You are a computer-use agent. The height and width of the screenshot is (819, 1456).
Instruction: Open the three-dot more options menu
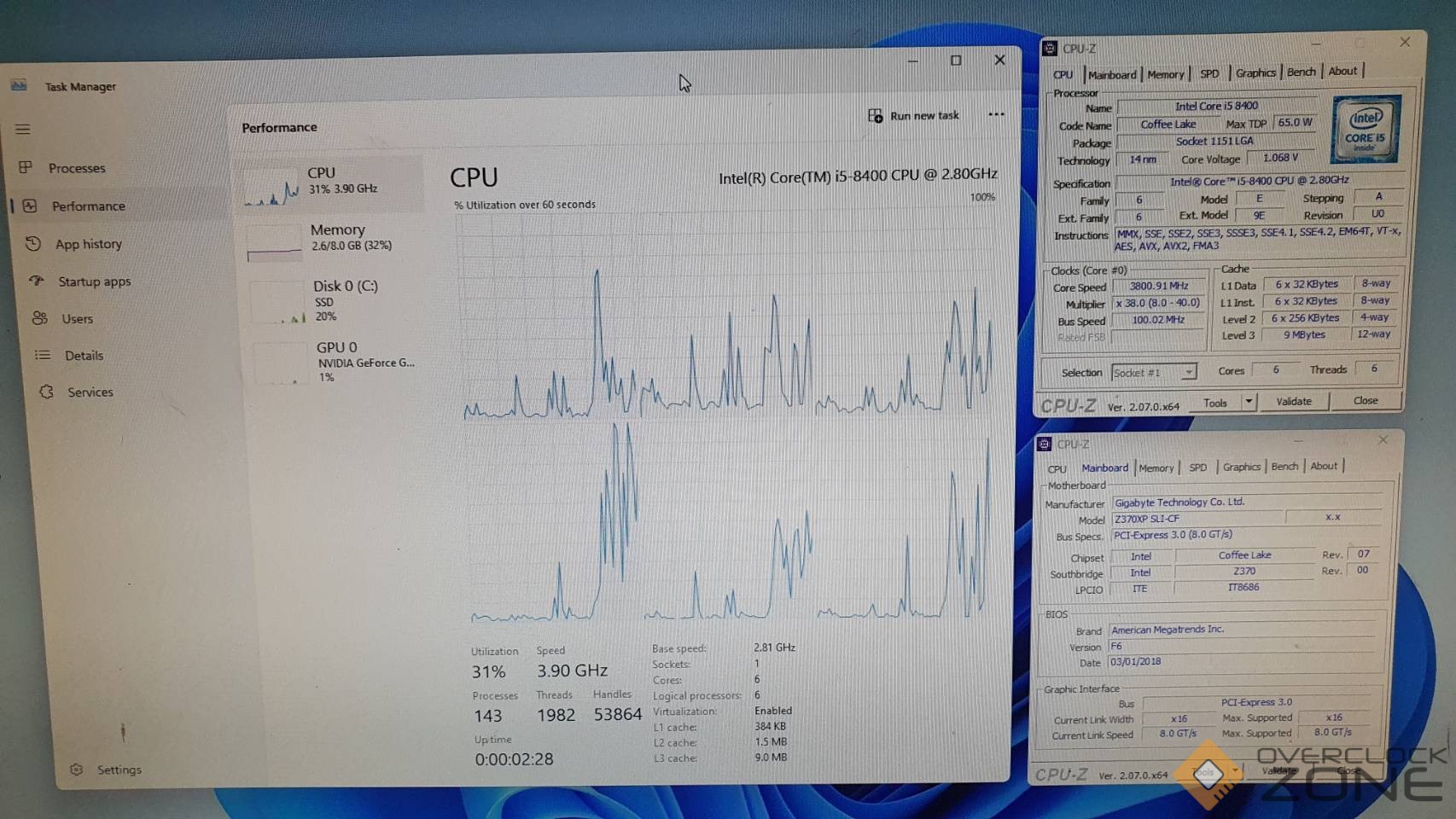point(996,114)
